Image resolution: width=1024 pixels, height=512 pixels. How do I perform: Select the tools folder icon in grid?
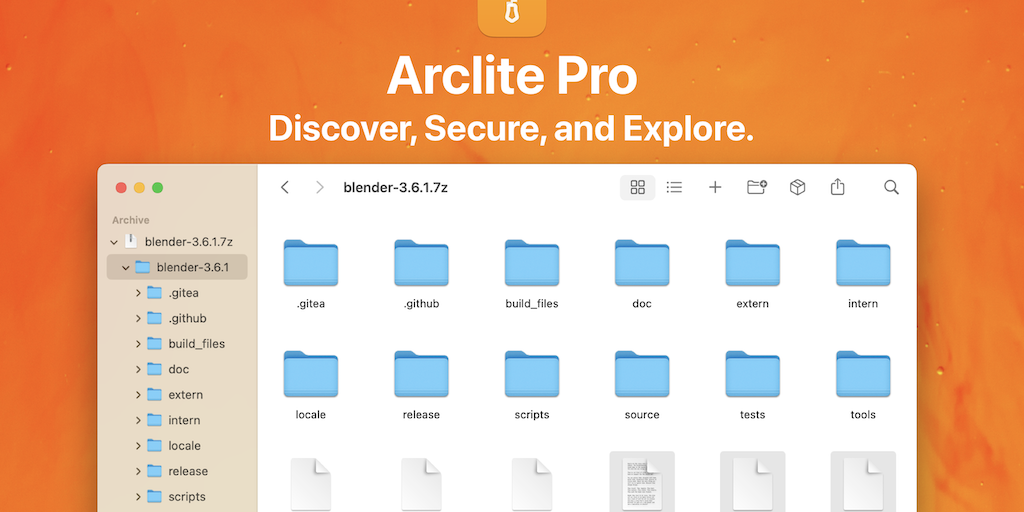pos(863,374)
